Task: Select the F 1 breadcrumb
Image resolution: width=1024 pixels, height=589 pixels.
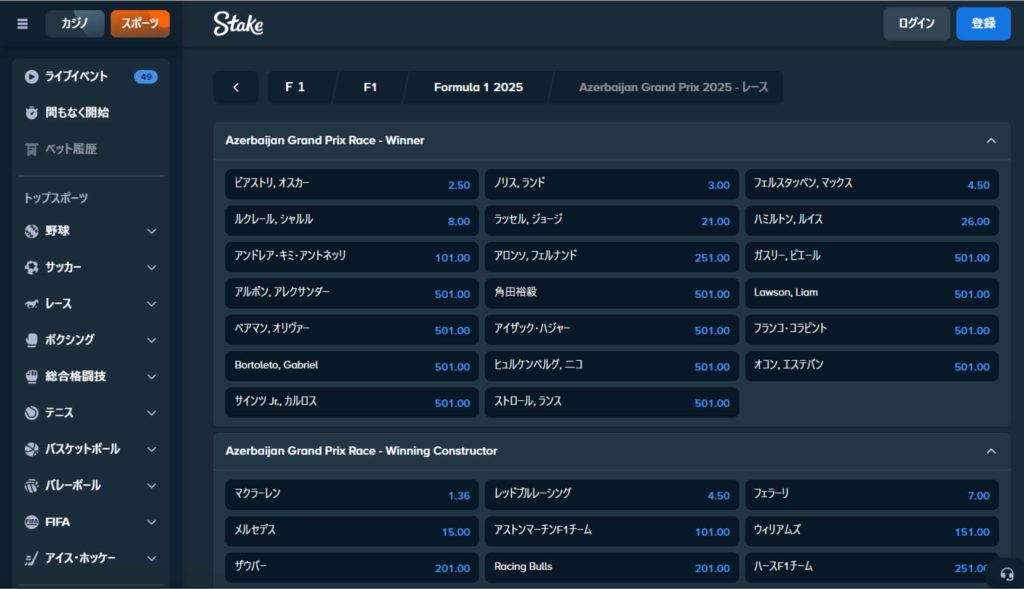Action: [x=295, y=88]
